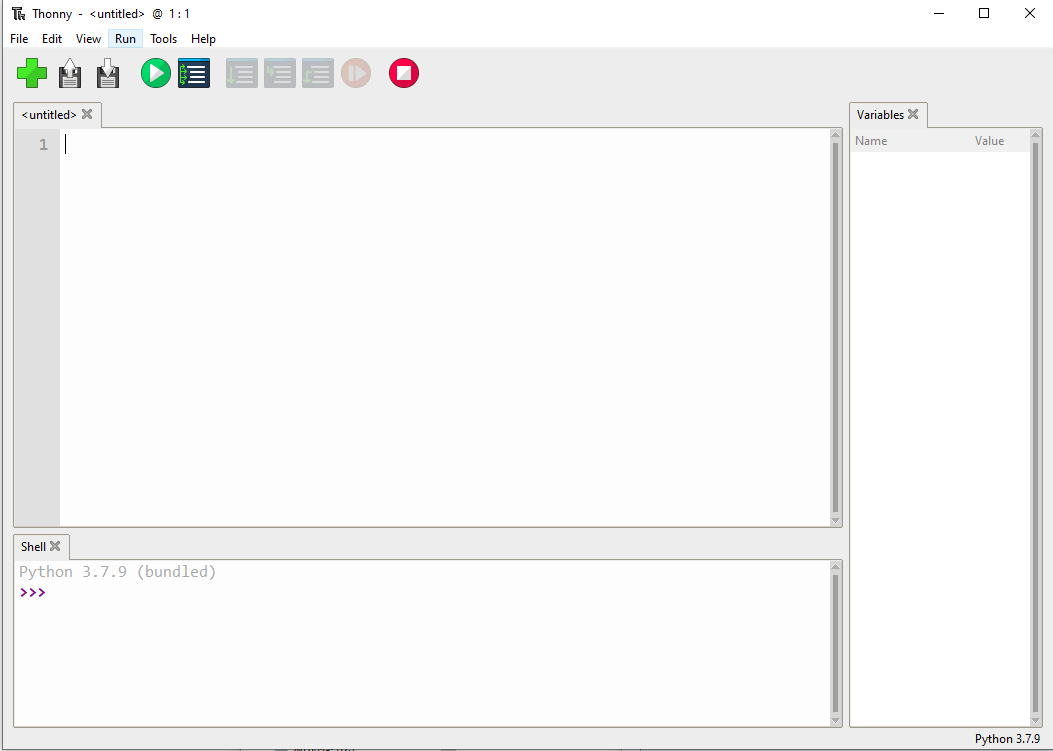Click the Step over toolbar icon
Screen dimensions: 1053x751
[242, 73]
